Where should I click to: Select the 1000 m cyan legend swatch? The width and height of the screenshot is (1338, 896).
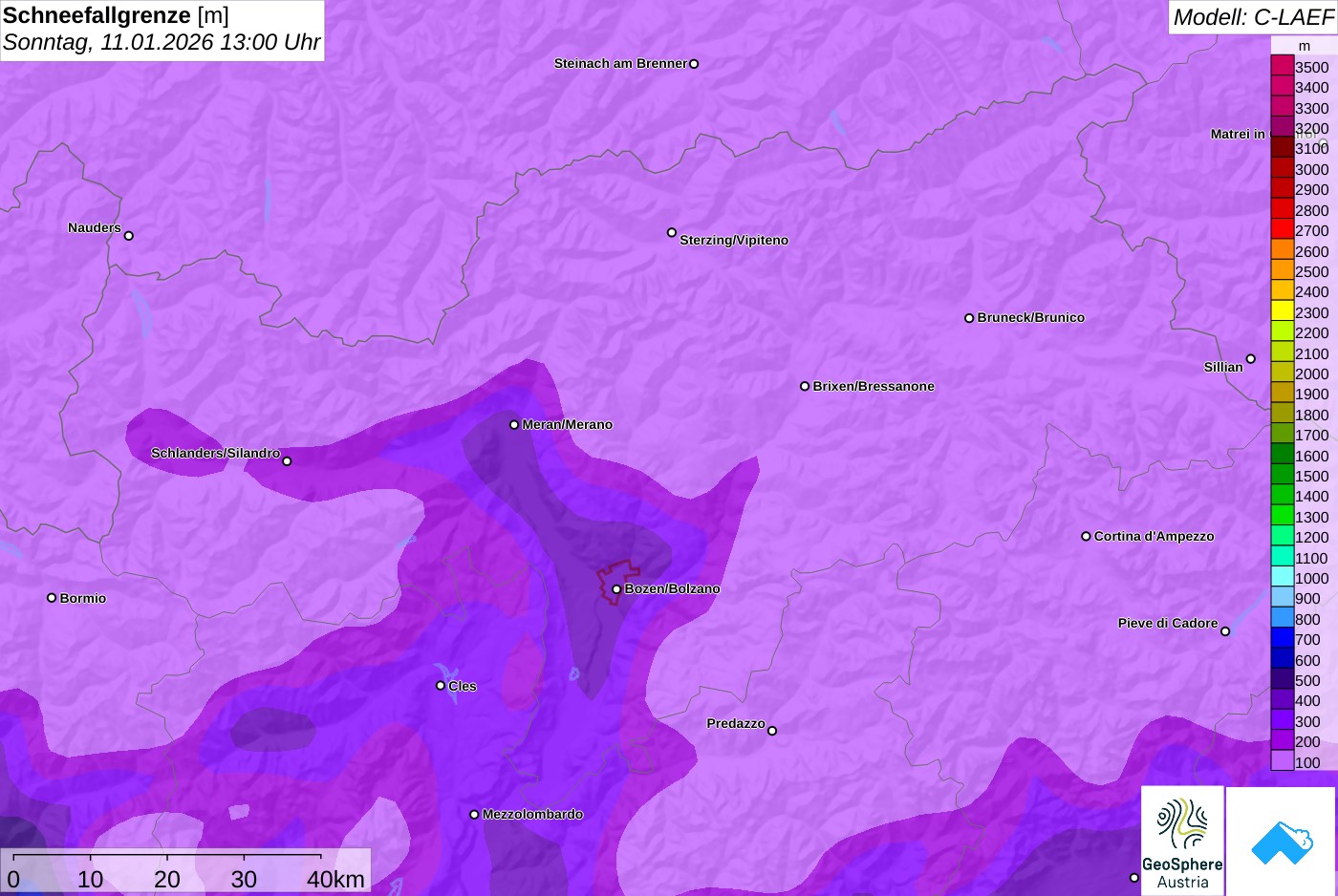(x=1283, y=577)
